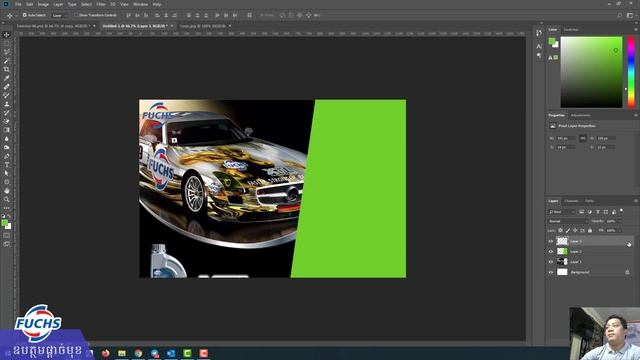Select the Gradient tool
Viewport: 640px width, 360px height.
7,130
